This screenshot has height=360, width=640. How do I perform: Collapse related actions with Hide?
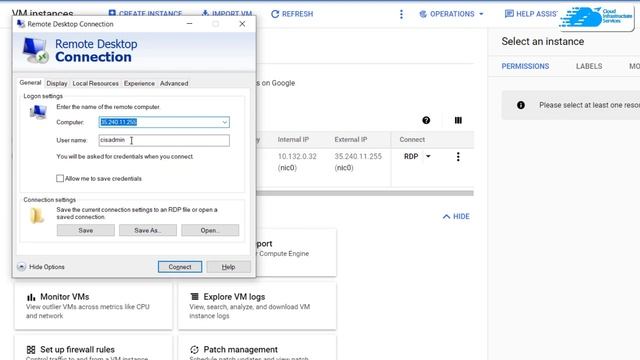coord(456,216)
